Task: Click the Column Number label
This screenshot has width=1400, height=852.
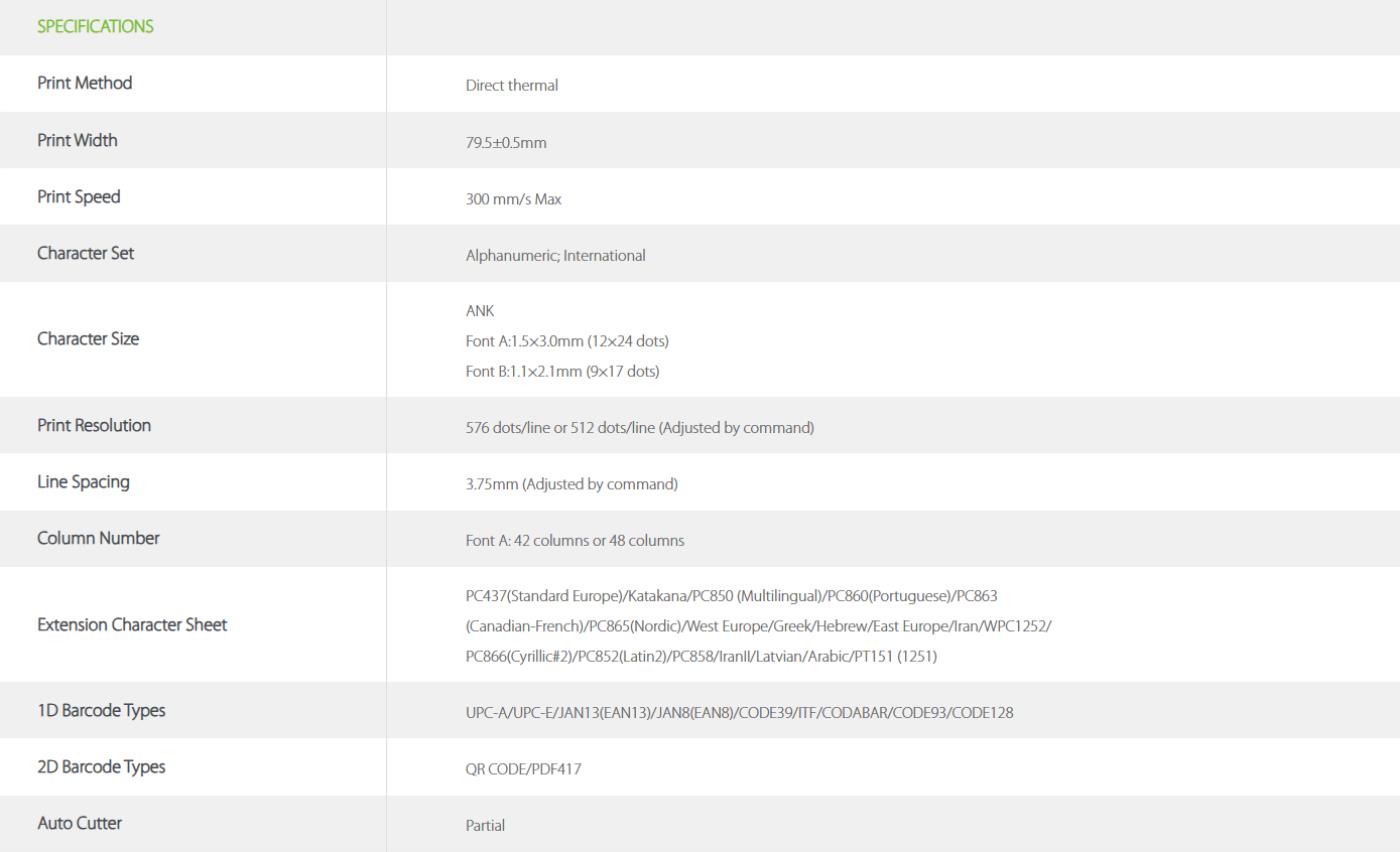Action: tap(98, 538)
